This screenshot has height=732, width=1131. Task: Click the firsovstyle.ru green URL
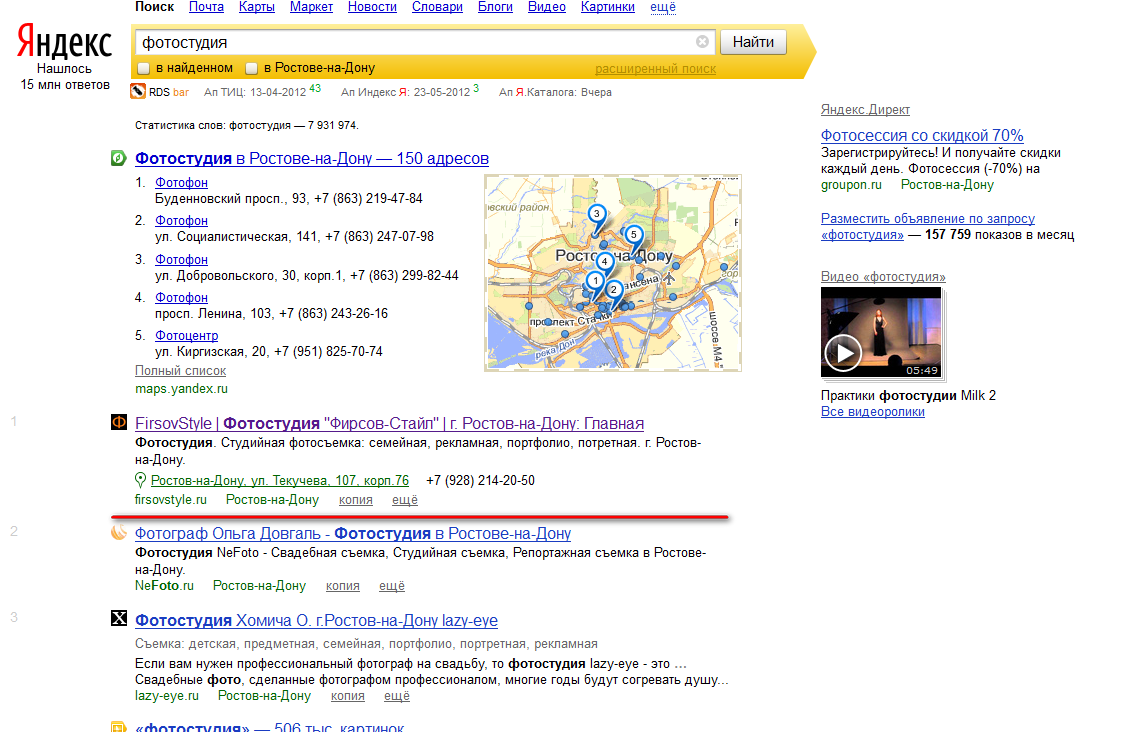coord(170,500)
